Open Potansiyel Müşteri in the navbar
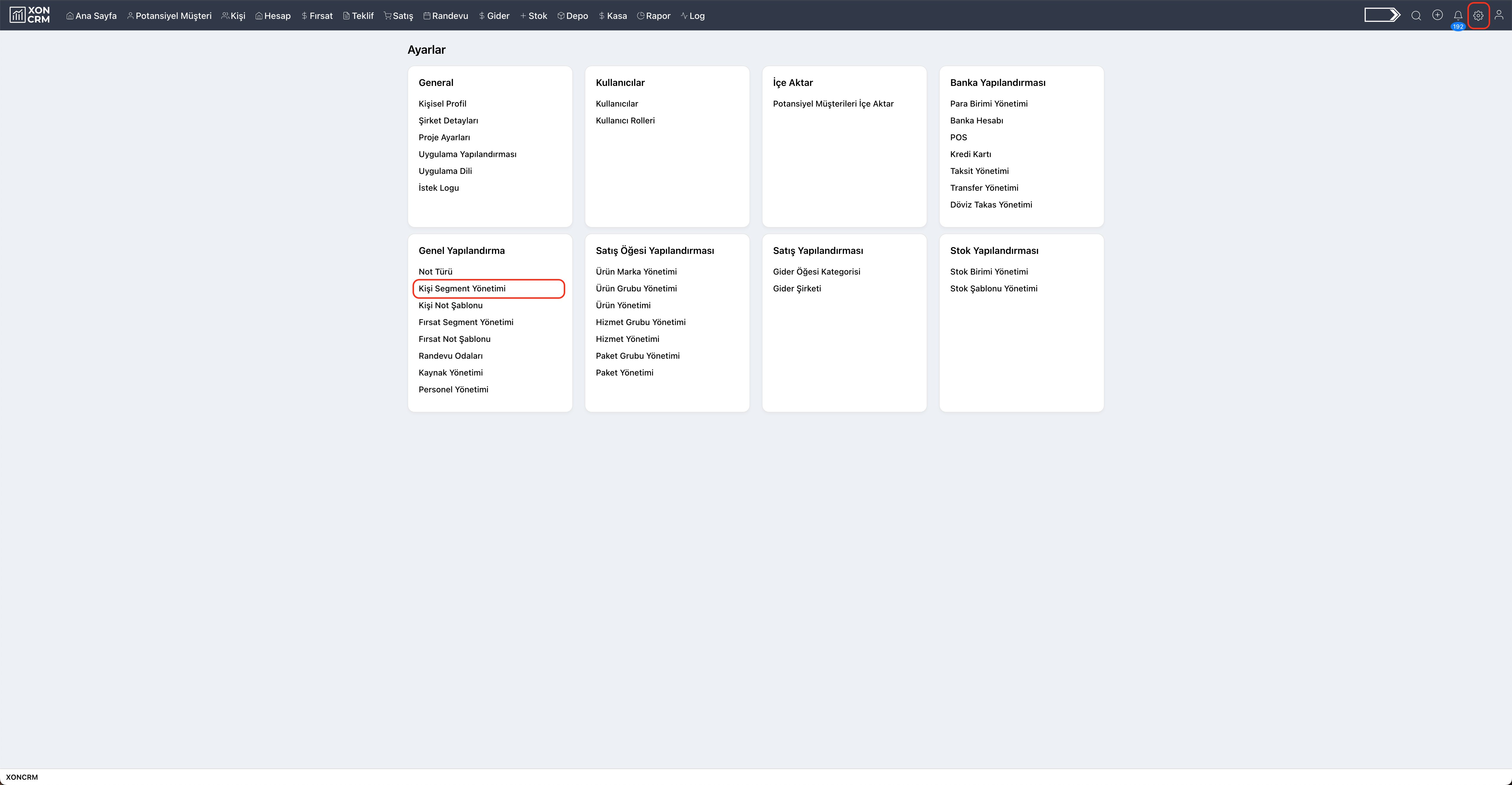 click(x=169, y=16)
